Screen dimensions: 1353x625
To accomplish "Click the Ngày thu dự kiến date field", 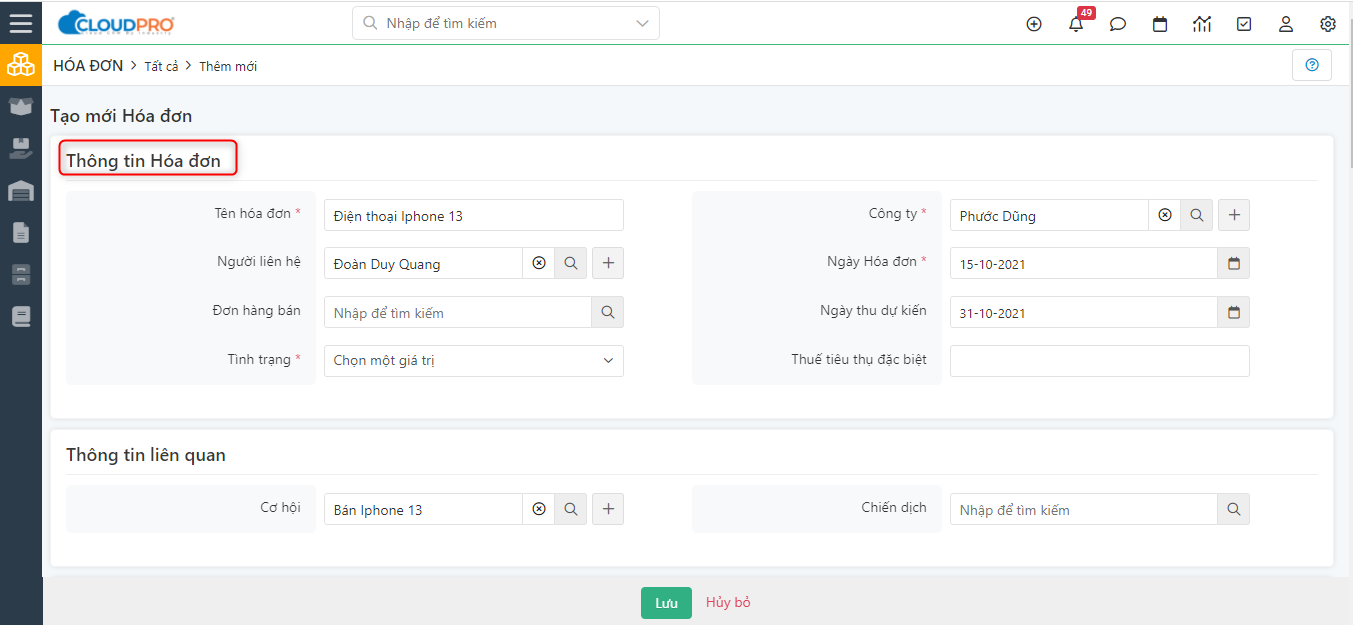I will (1084, 312).
